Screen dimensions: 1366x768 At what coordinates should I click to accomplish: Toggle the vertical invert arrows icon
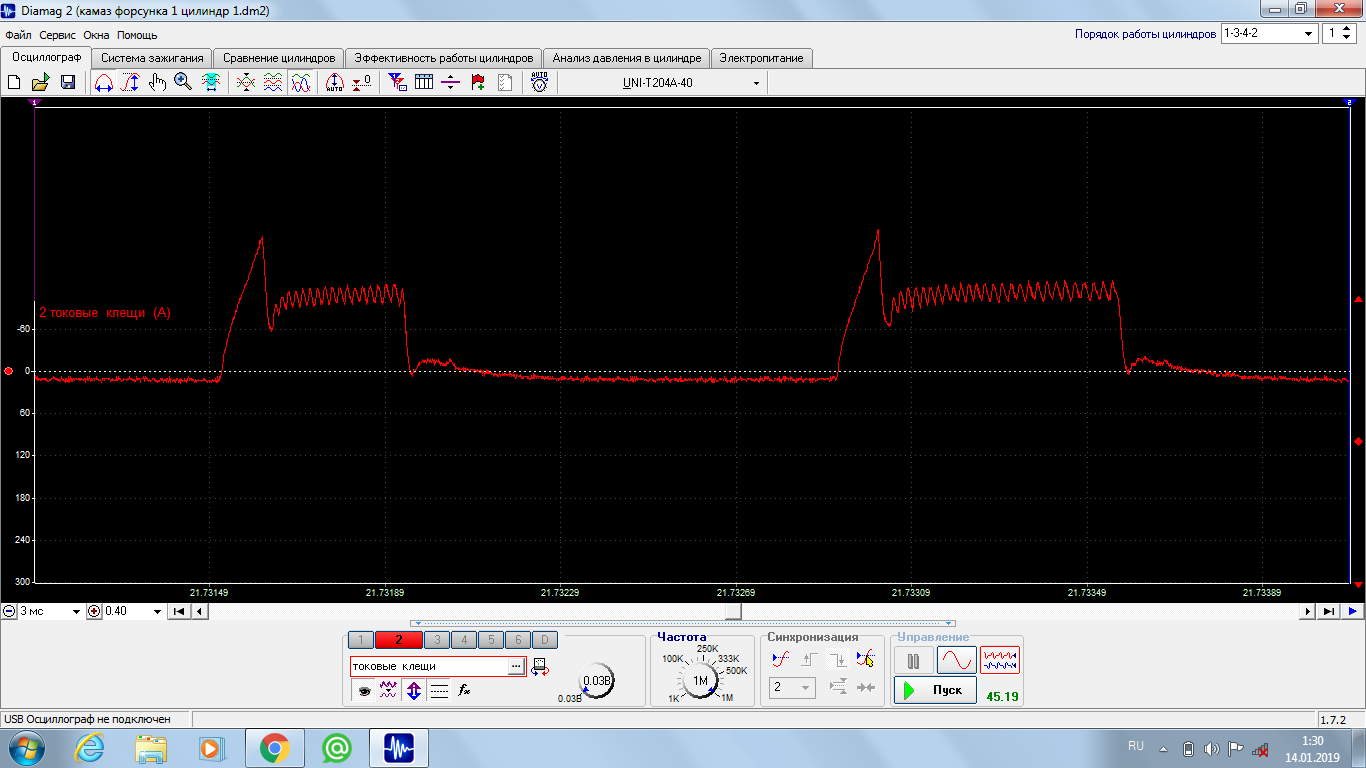[414, 690]
